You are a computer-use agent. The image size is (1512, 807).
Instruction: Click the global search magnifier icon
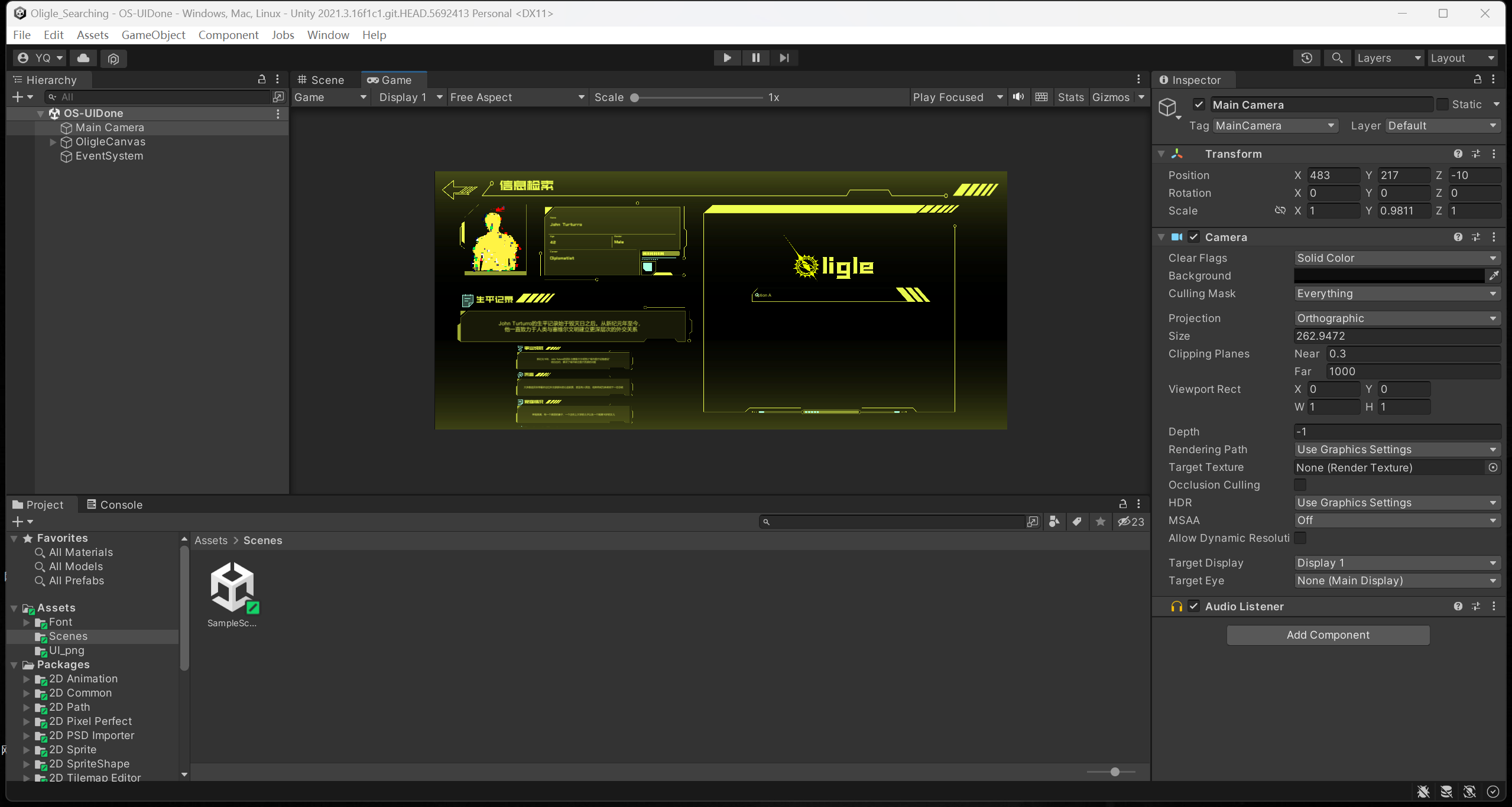coord(1337,58)
